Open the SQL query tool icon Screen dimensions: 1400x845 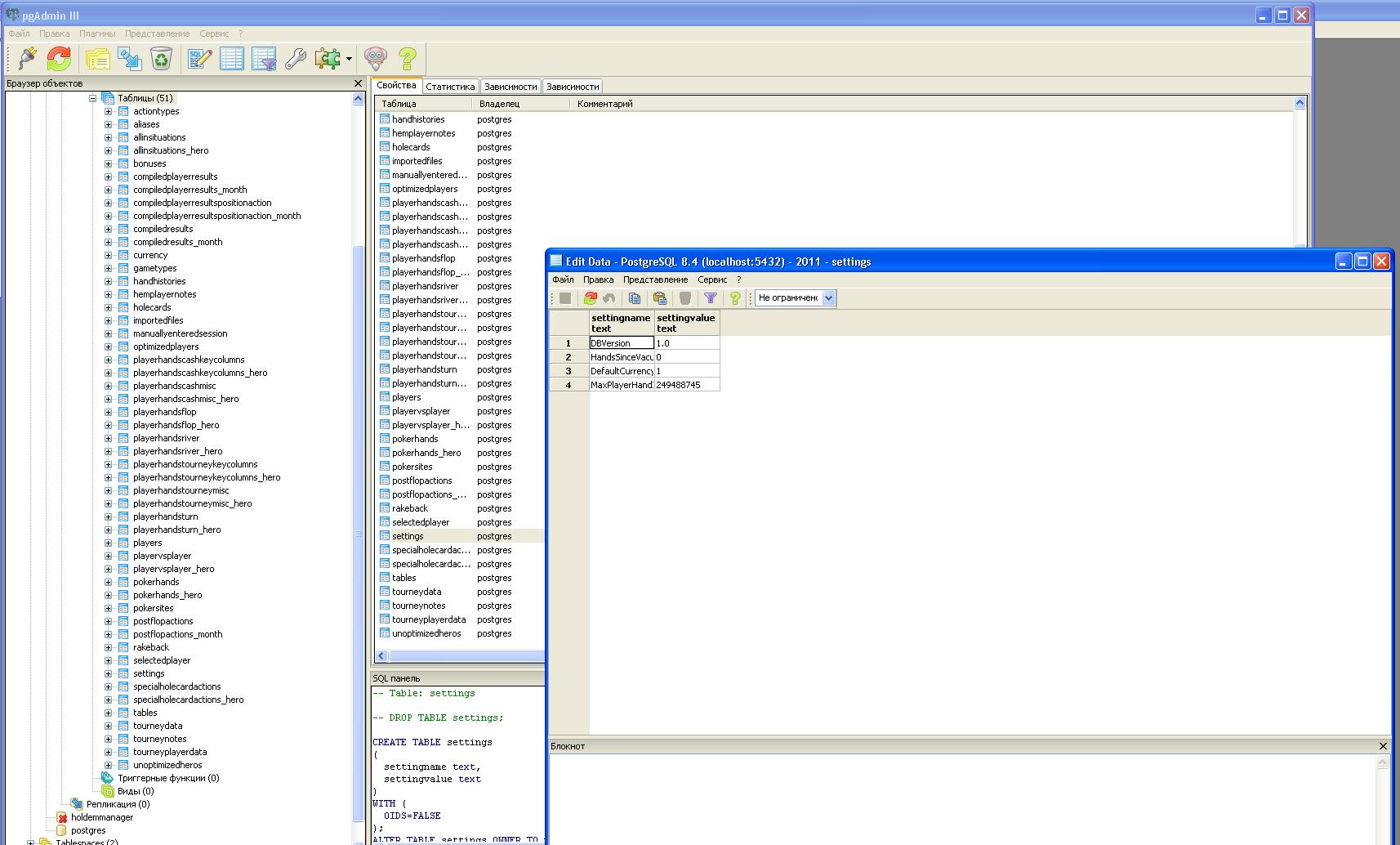pyautogui.click(x=200, y=58)
